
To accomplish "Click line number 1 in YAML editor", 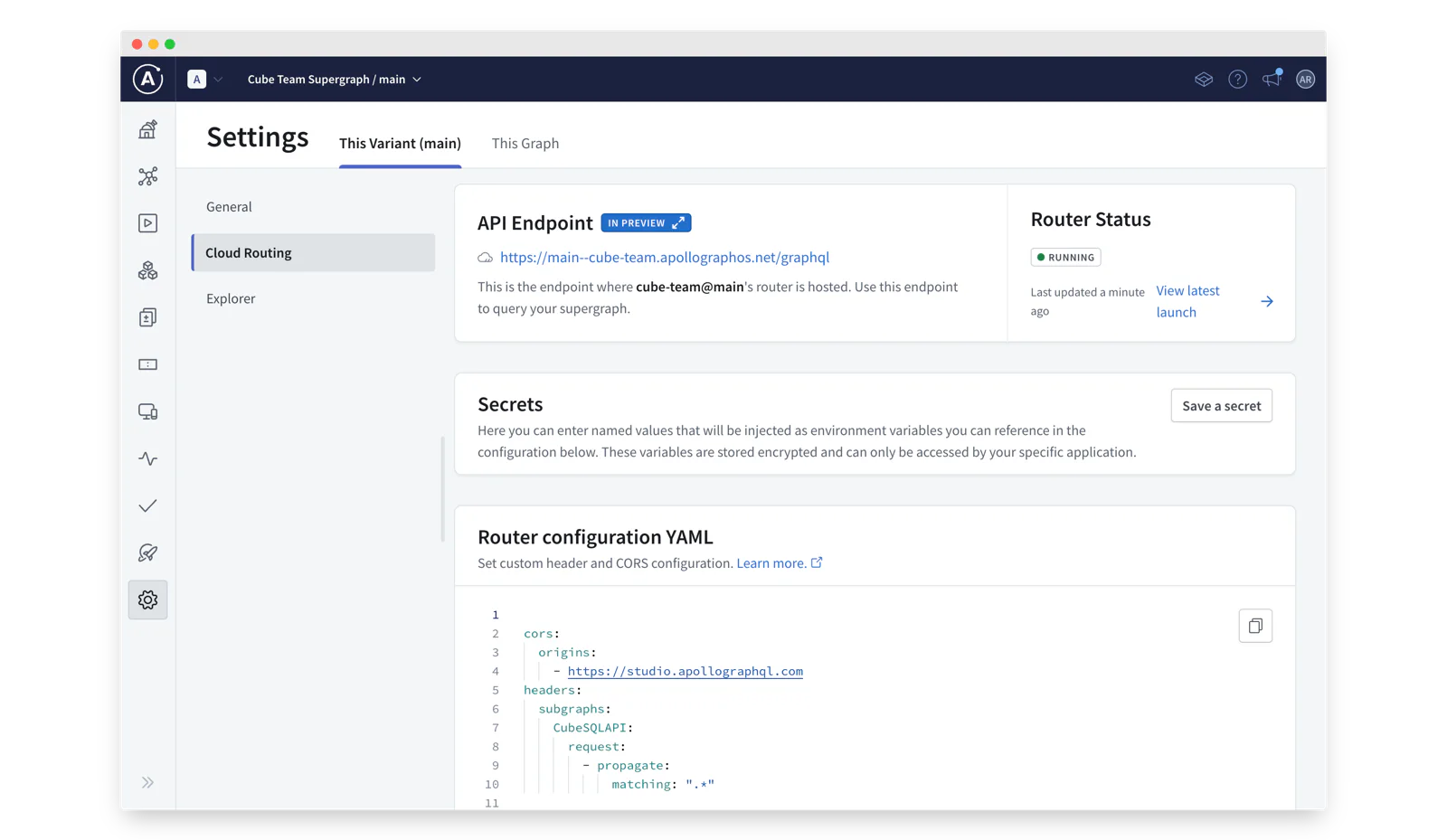I will [x=495, y=615].
